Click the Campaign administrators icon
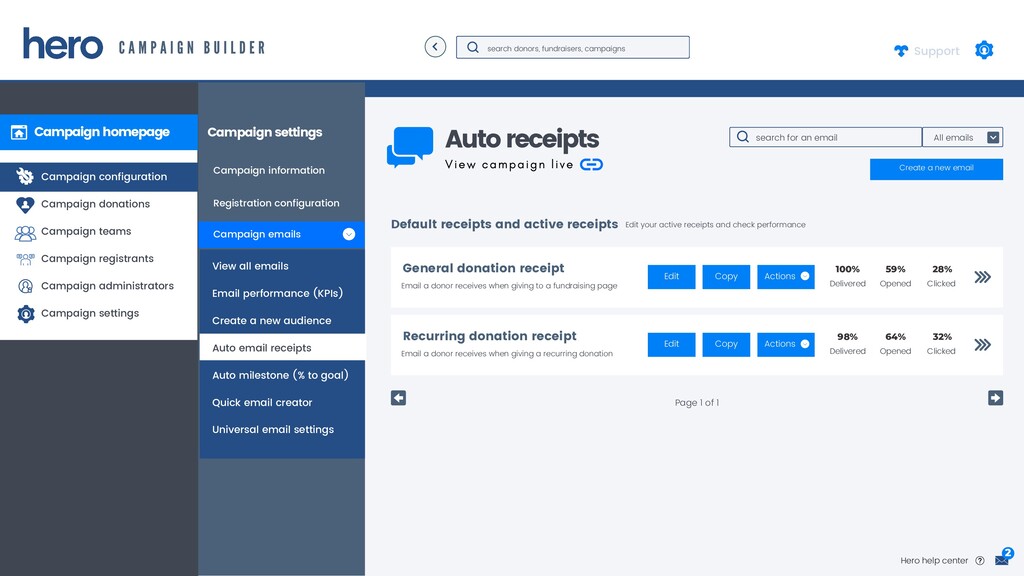The width and height of the screenshot is (1024, 576). coord(25,286)
